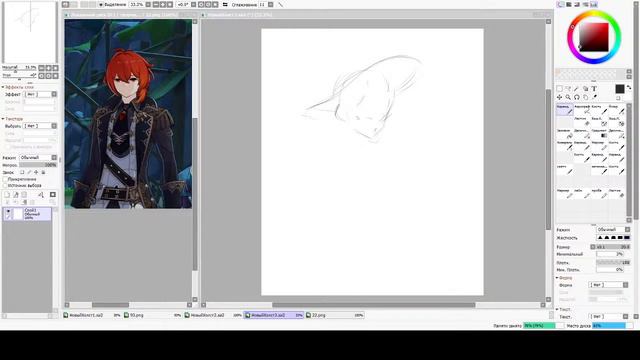The width and height of the screenshot is (640, 360).
Task: Switch to the 22.png document tab
Action: coord(334,315)
